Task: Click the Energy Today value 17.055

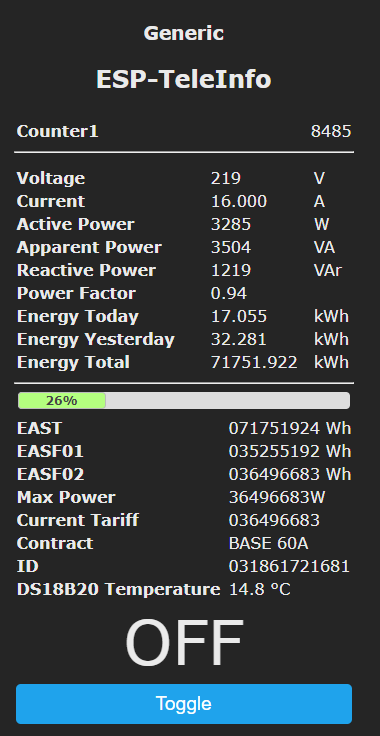Action: (x=239, y=316)
